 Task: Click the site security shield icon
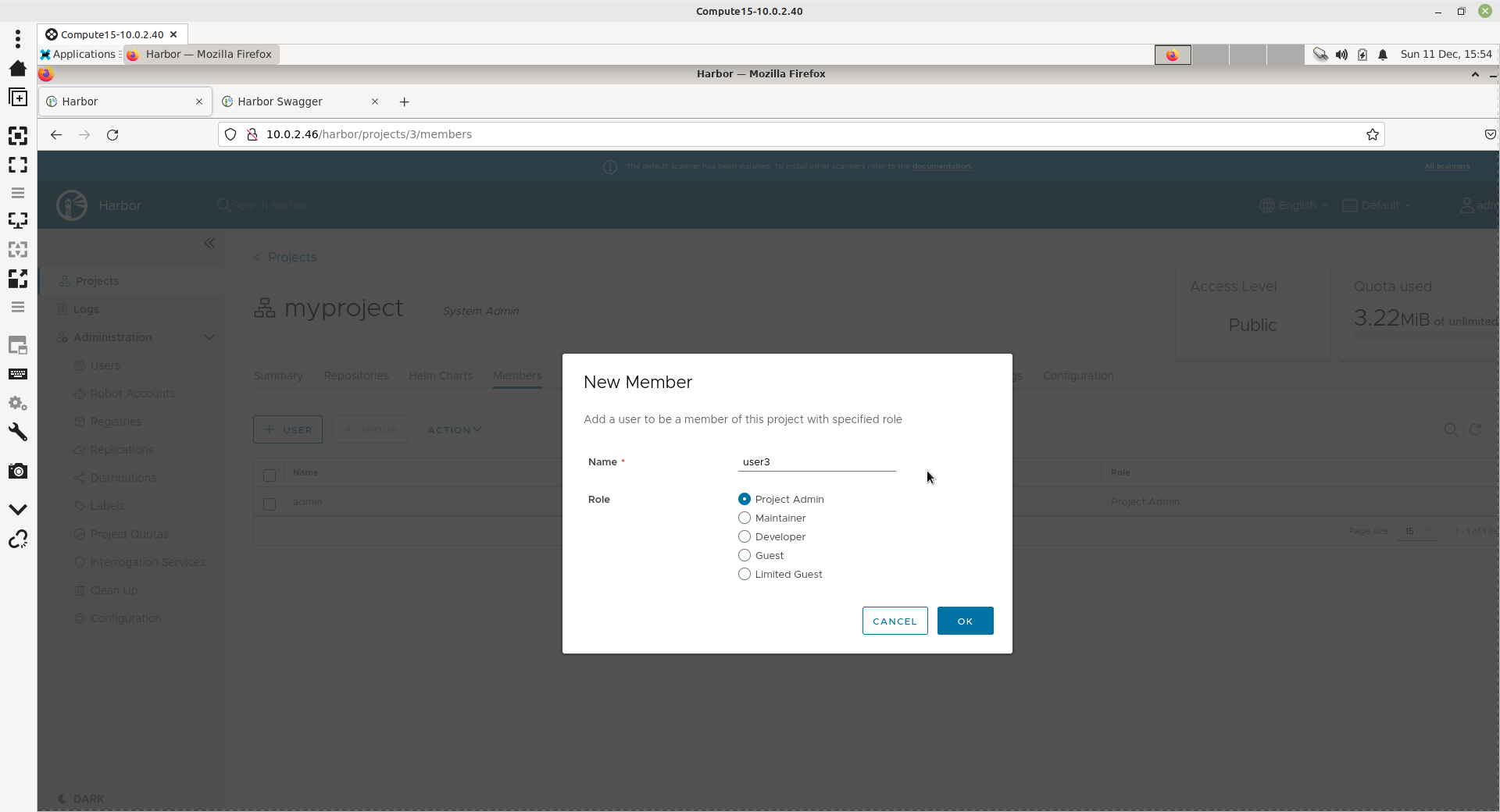(230, 134)
